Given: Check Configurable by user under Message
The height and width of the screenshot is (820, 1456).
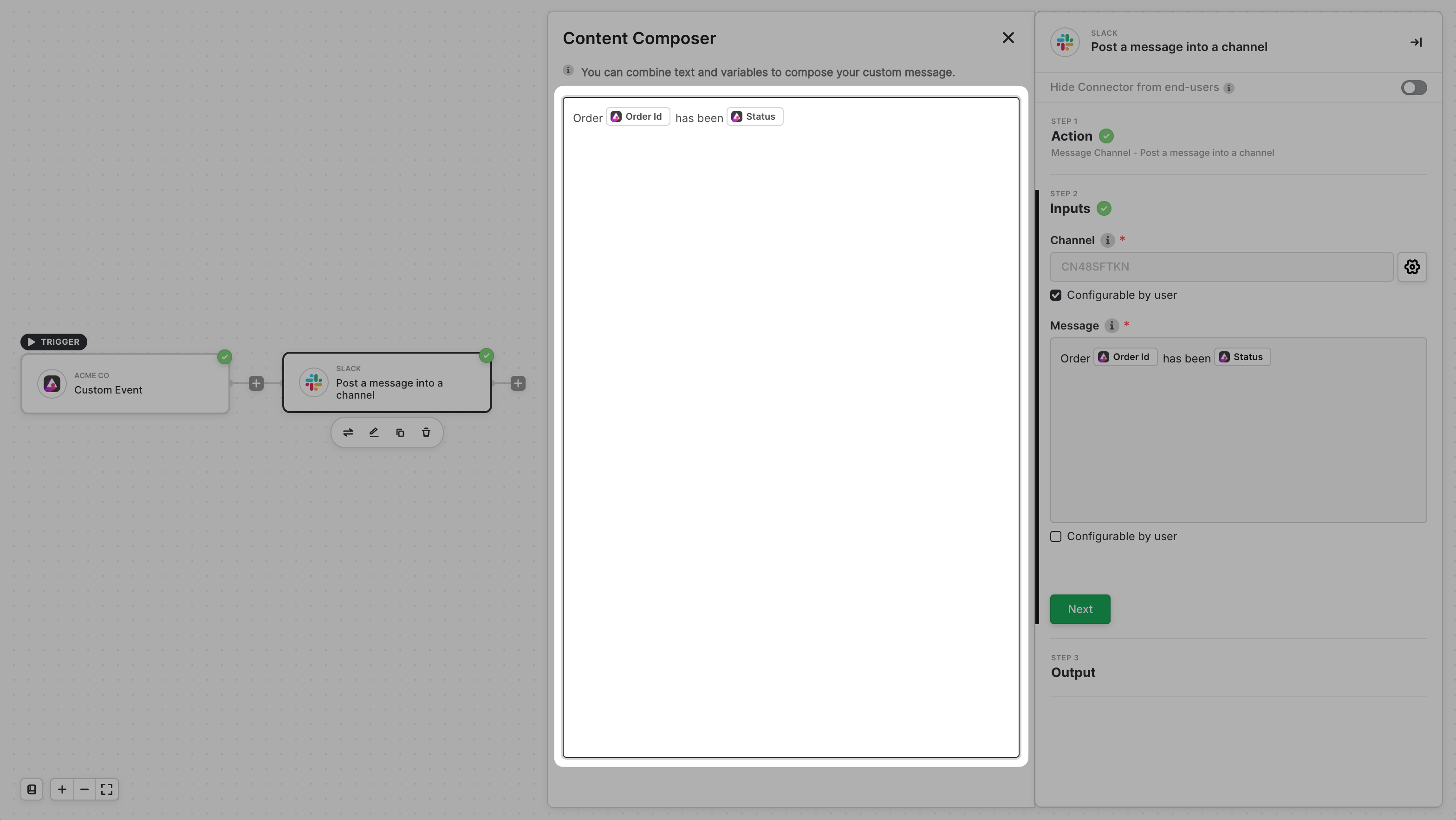Looking at the screenshot, I should point(1056,536).
